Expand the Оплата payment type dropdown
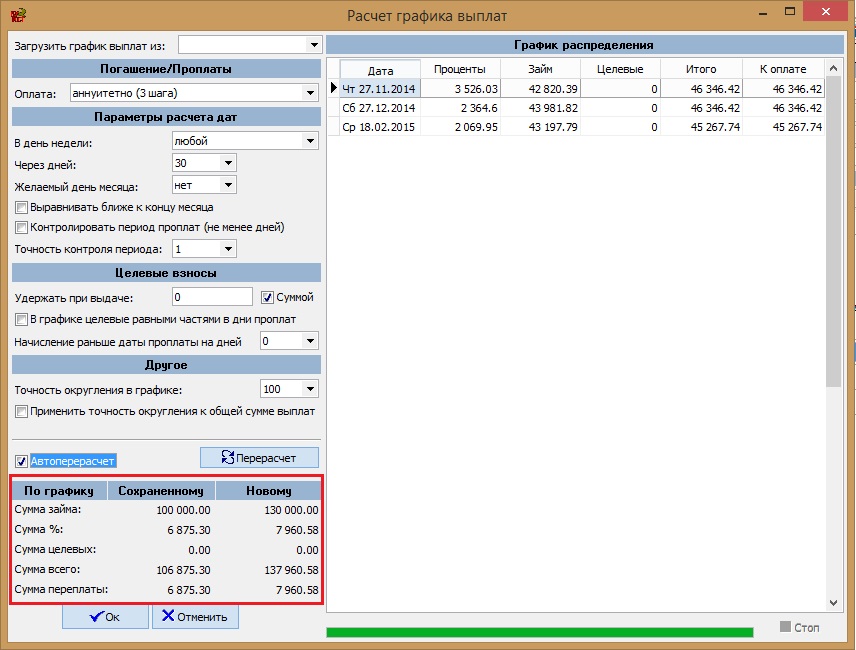856x650 pixels. coord(309,93)
